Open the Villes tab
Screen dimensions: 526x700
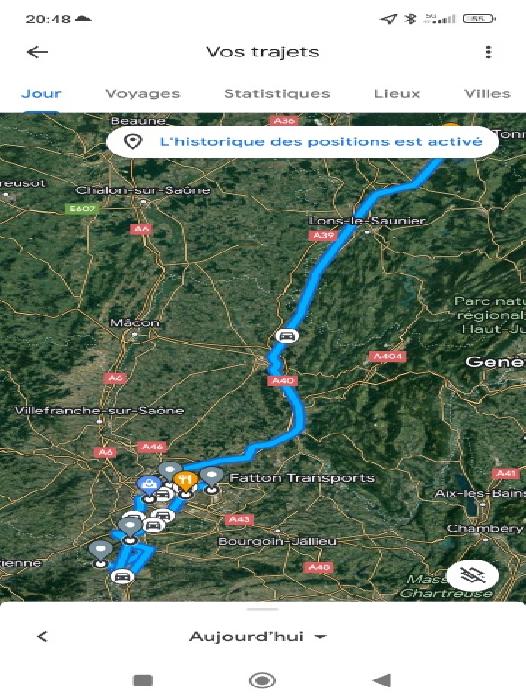[x=487, y=94]
